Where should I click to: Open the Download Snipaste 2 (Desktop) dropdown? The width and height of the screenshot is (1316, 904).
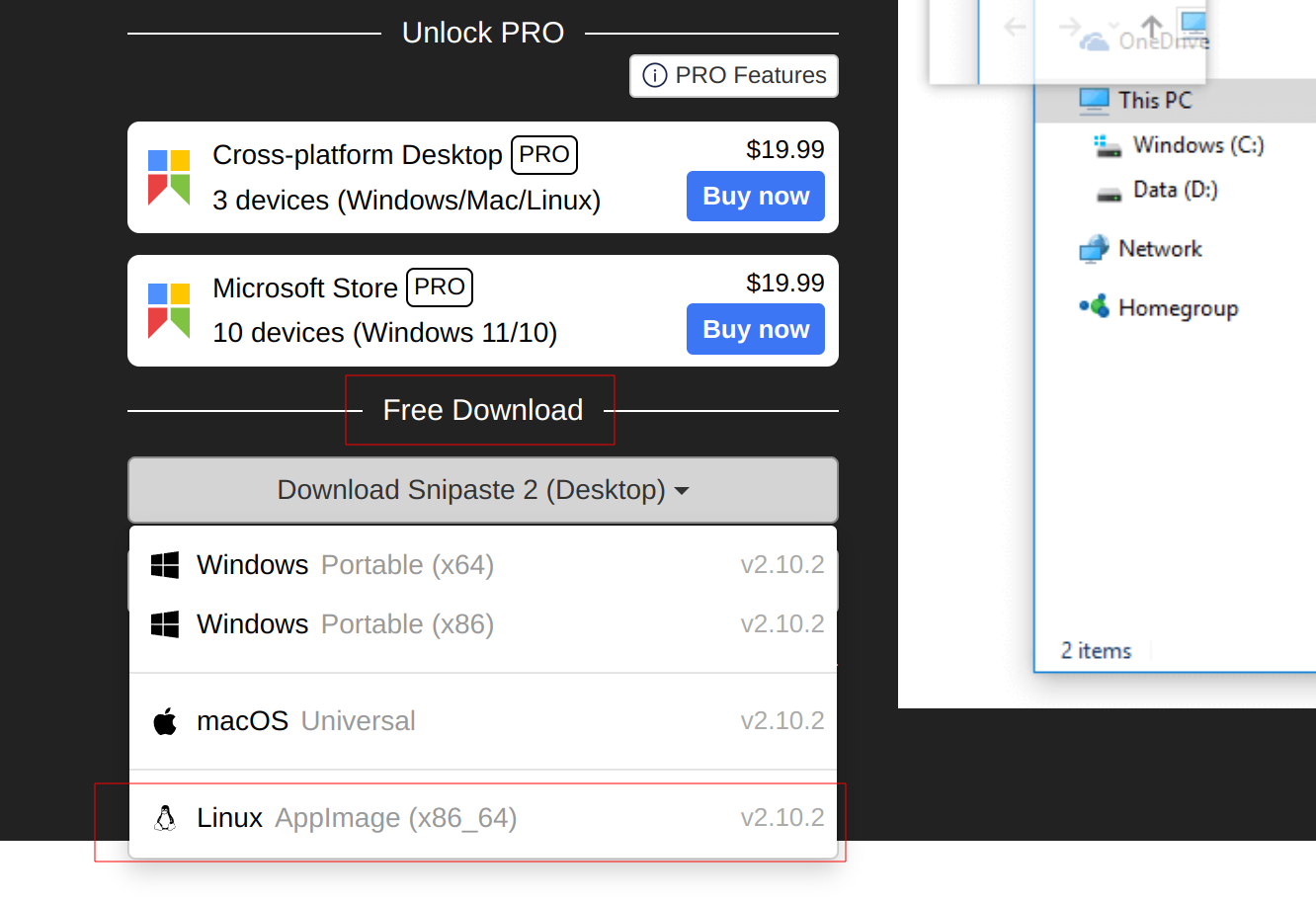(483, 490)
